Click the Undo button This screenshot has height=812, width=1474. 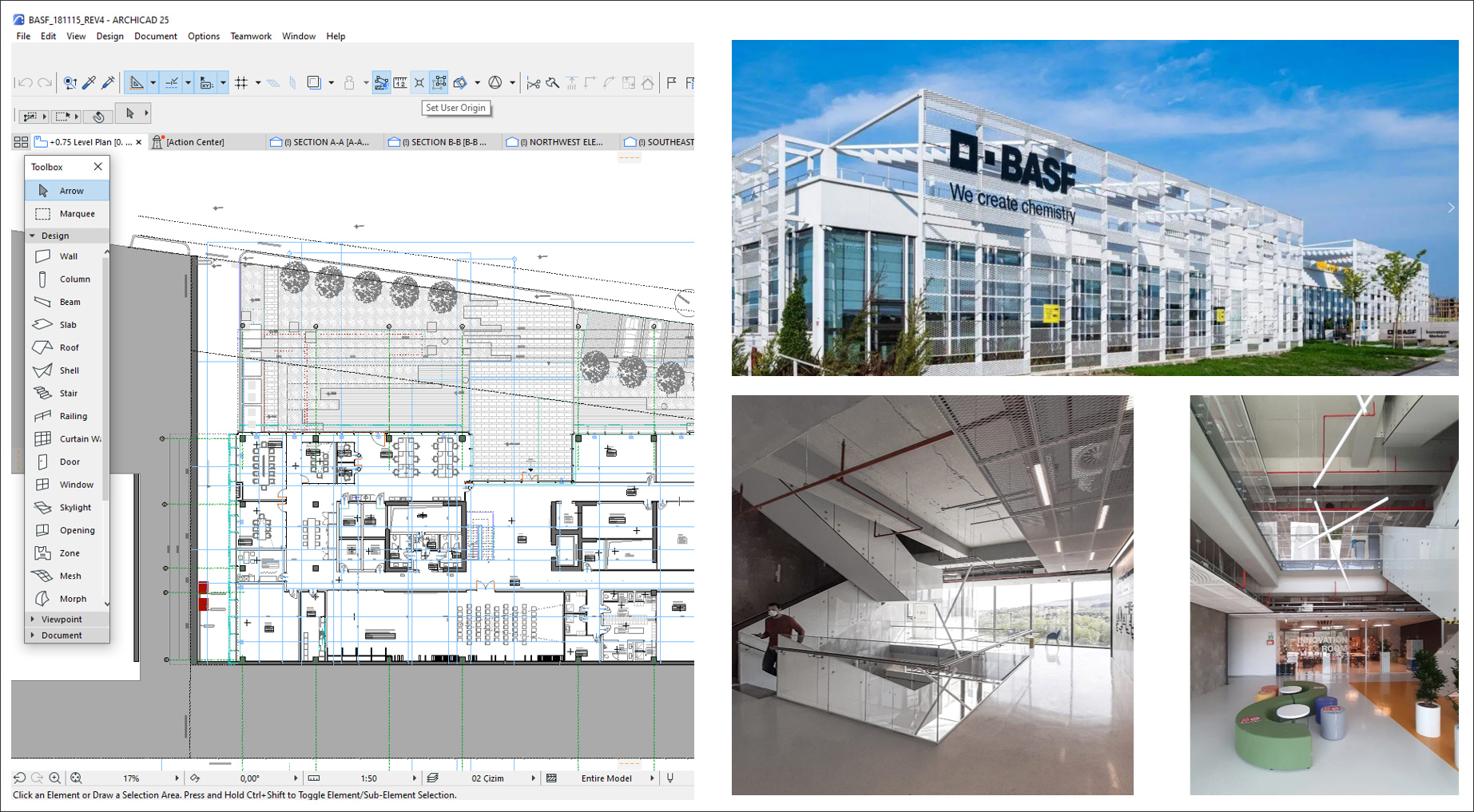tap(25, 82)
